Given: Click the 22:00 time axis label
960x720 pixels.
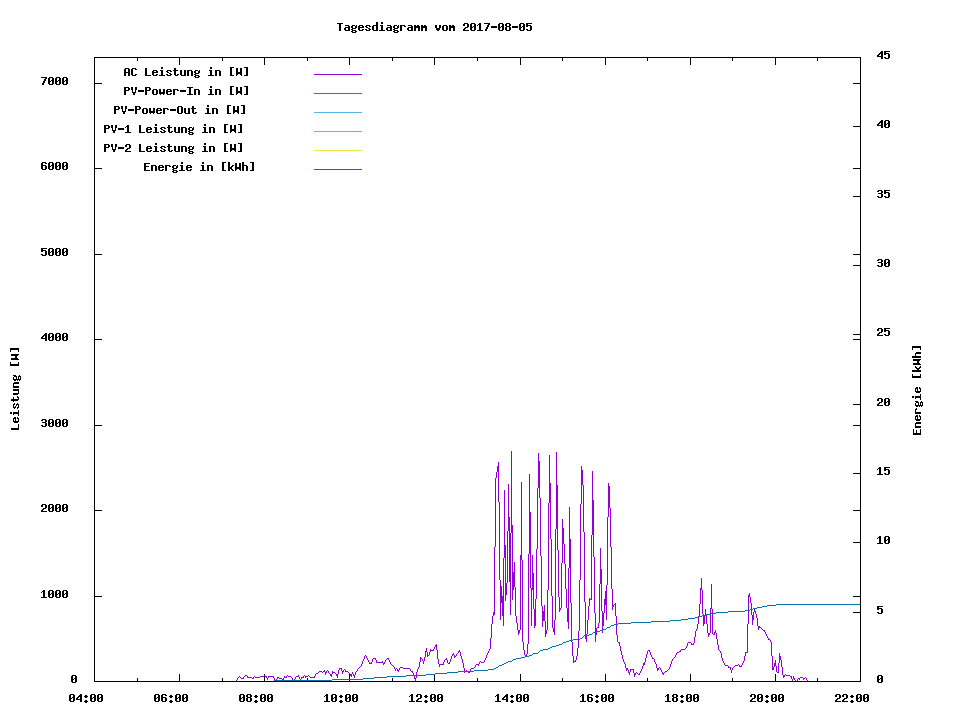Looking at the screenshot, I should (851, 698).
